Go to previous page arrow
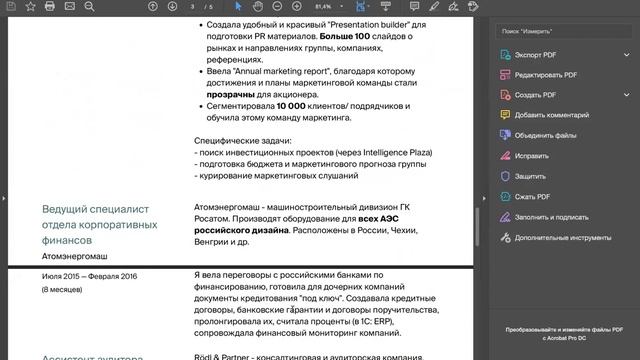The width and height of the screenshot is (640, 360). point(153,6)
